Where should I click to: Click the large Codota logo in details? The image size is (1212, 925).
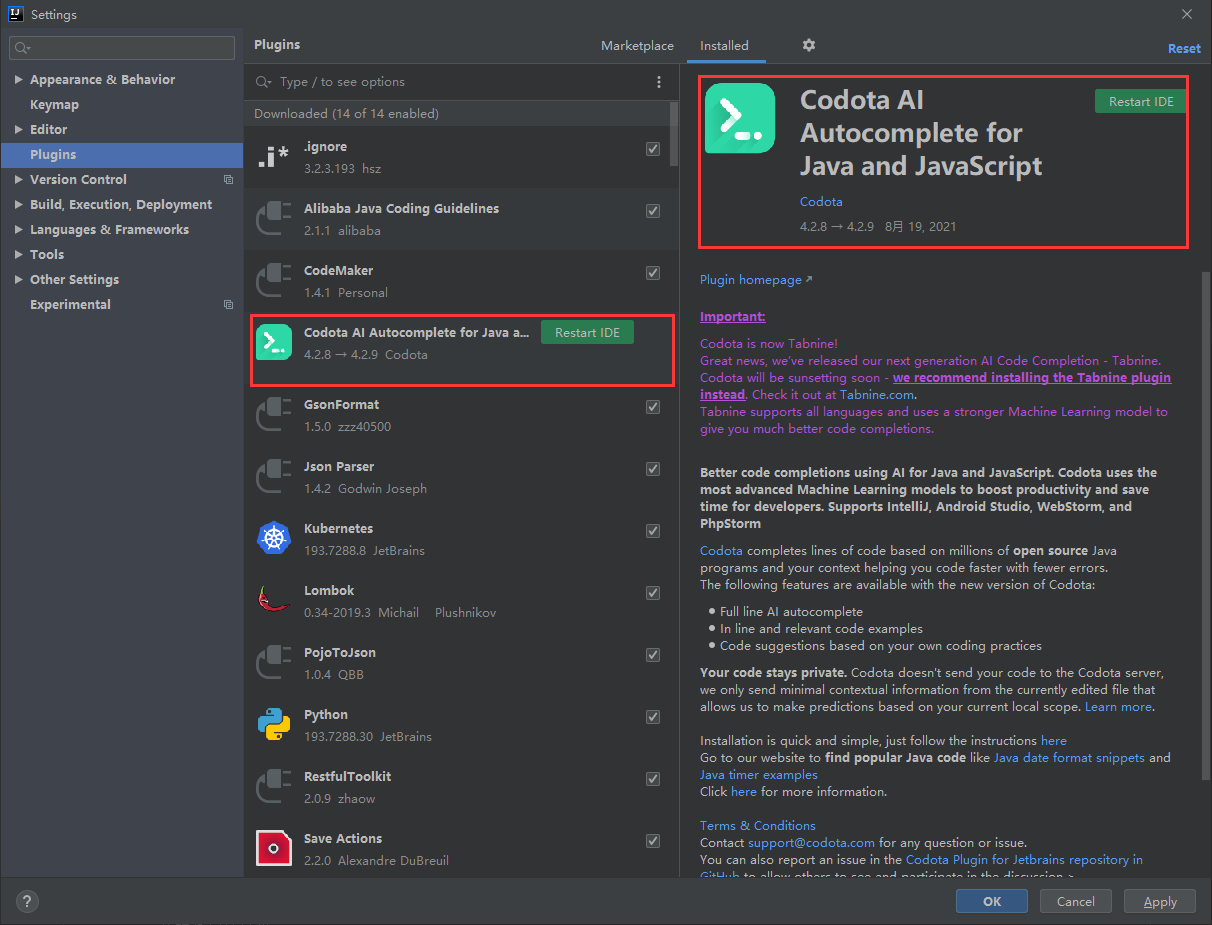(x=740, y=118)
